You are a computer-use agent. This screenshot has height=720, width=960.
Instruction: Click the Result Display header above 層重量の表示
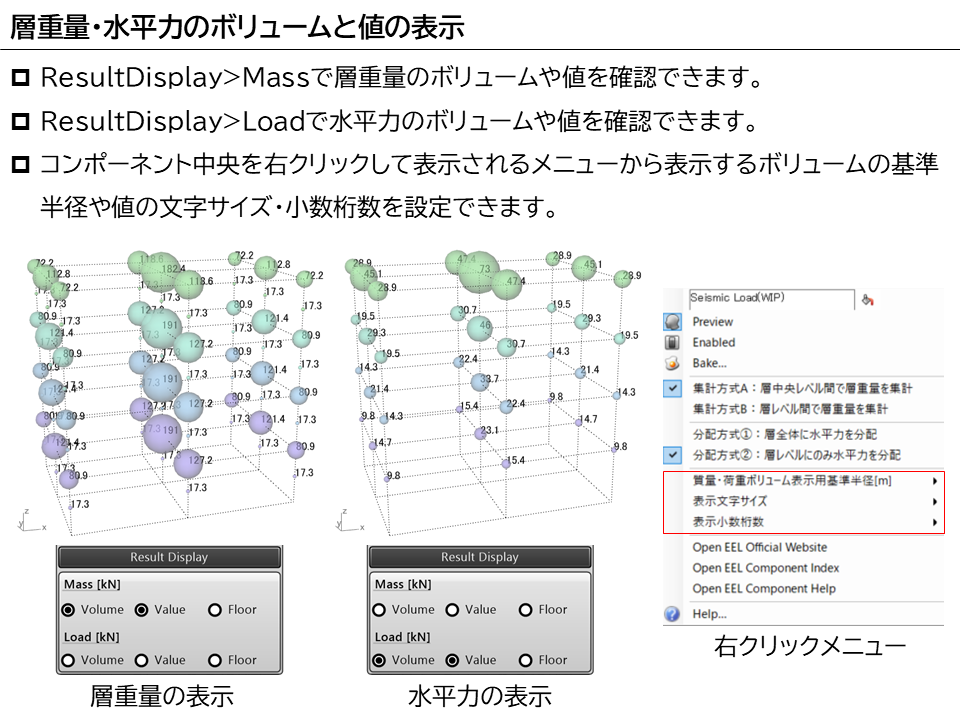point(169,557)
